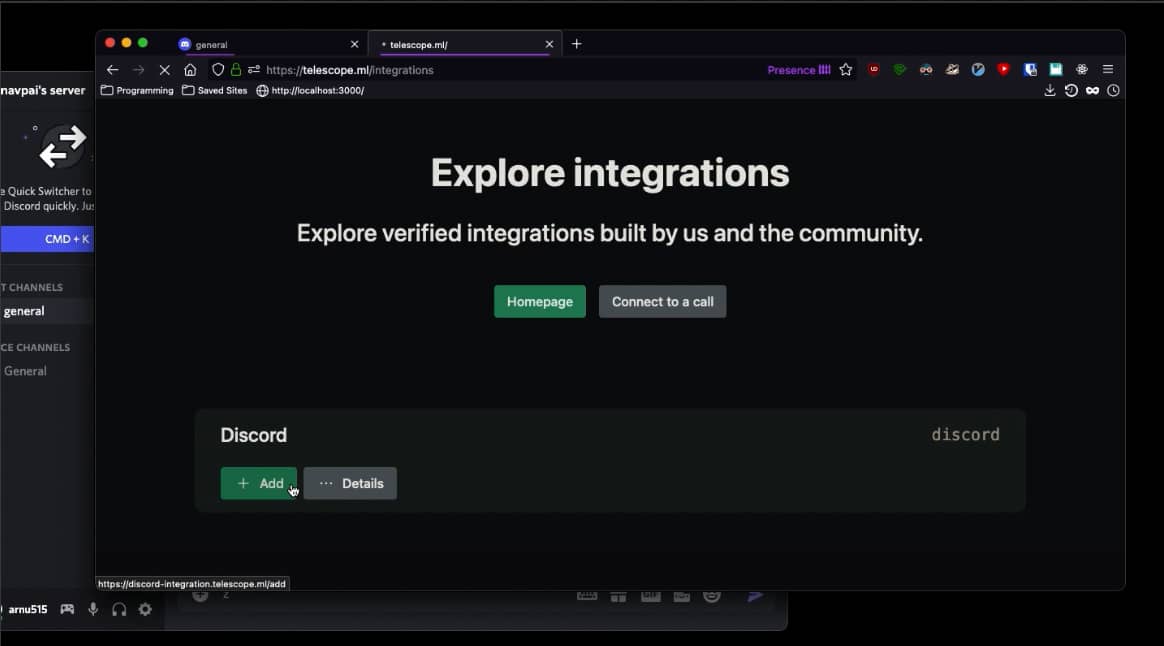Viewport: 1164px width, 646px height.
Task: Click the beige folded-map extension icon
Action: [952, 70]
